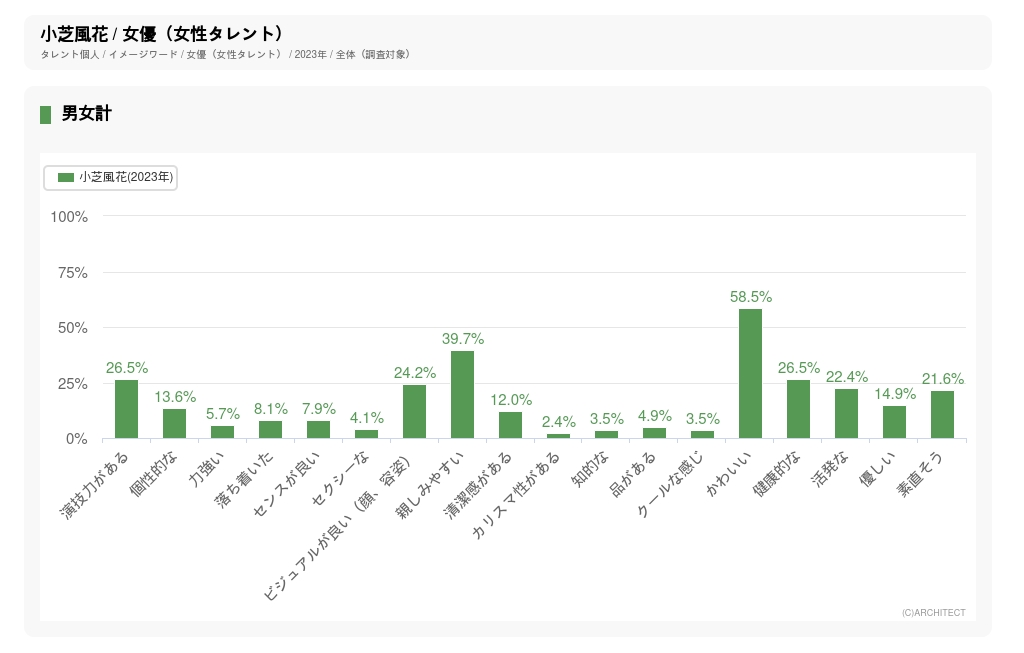Viewport: 1024px width, 653px height.
Task: Click the ビジュアルが良い 24.2% bar
Action: tap(414, 411)
